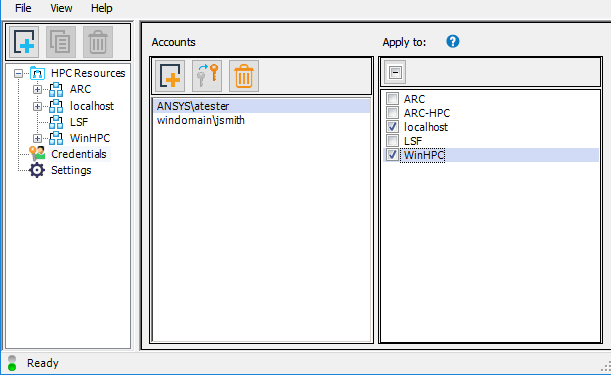Expand the WinHPC tree node

point(37,138)
